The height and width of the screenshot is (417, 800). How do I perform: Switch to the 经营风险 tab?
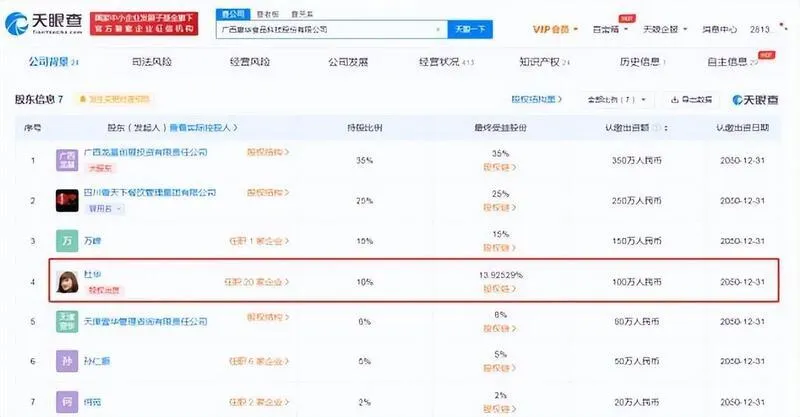(x=250, y=62)
